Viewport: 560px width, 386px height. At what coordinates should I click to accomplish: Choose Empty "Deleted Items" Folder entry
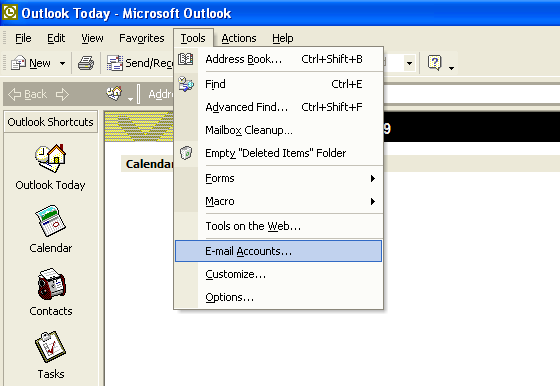tap(279, 153)
